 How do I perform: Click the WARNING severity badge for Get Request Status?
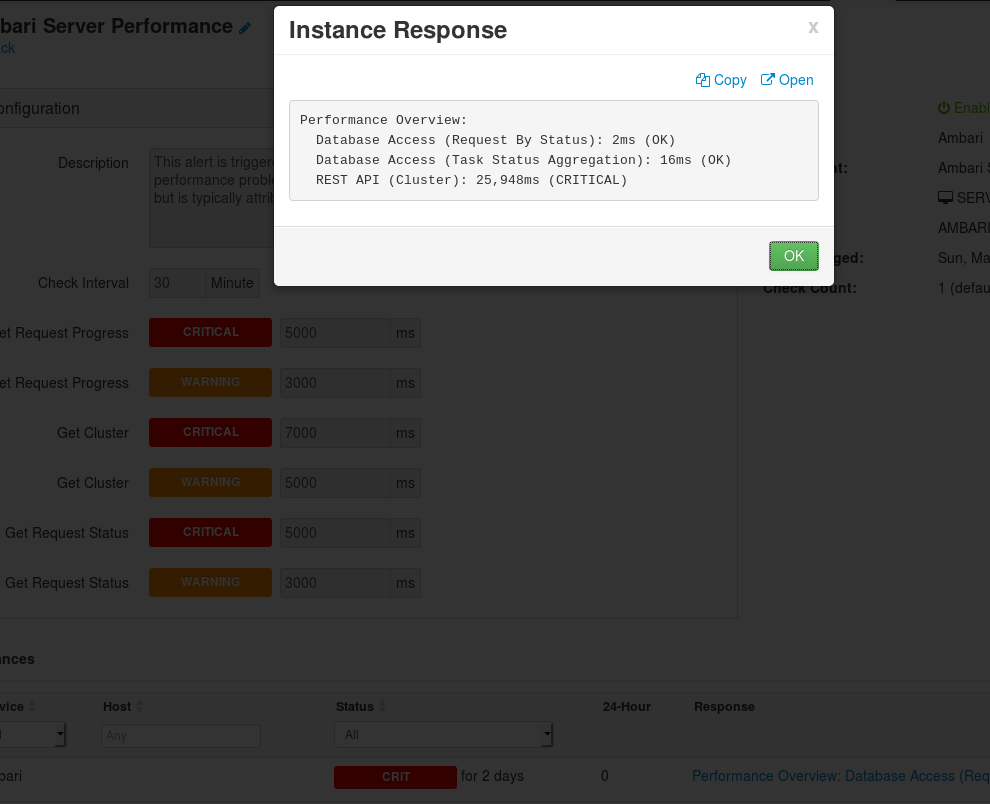(x=210, y=582)
